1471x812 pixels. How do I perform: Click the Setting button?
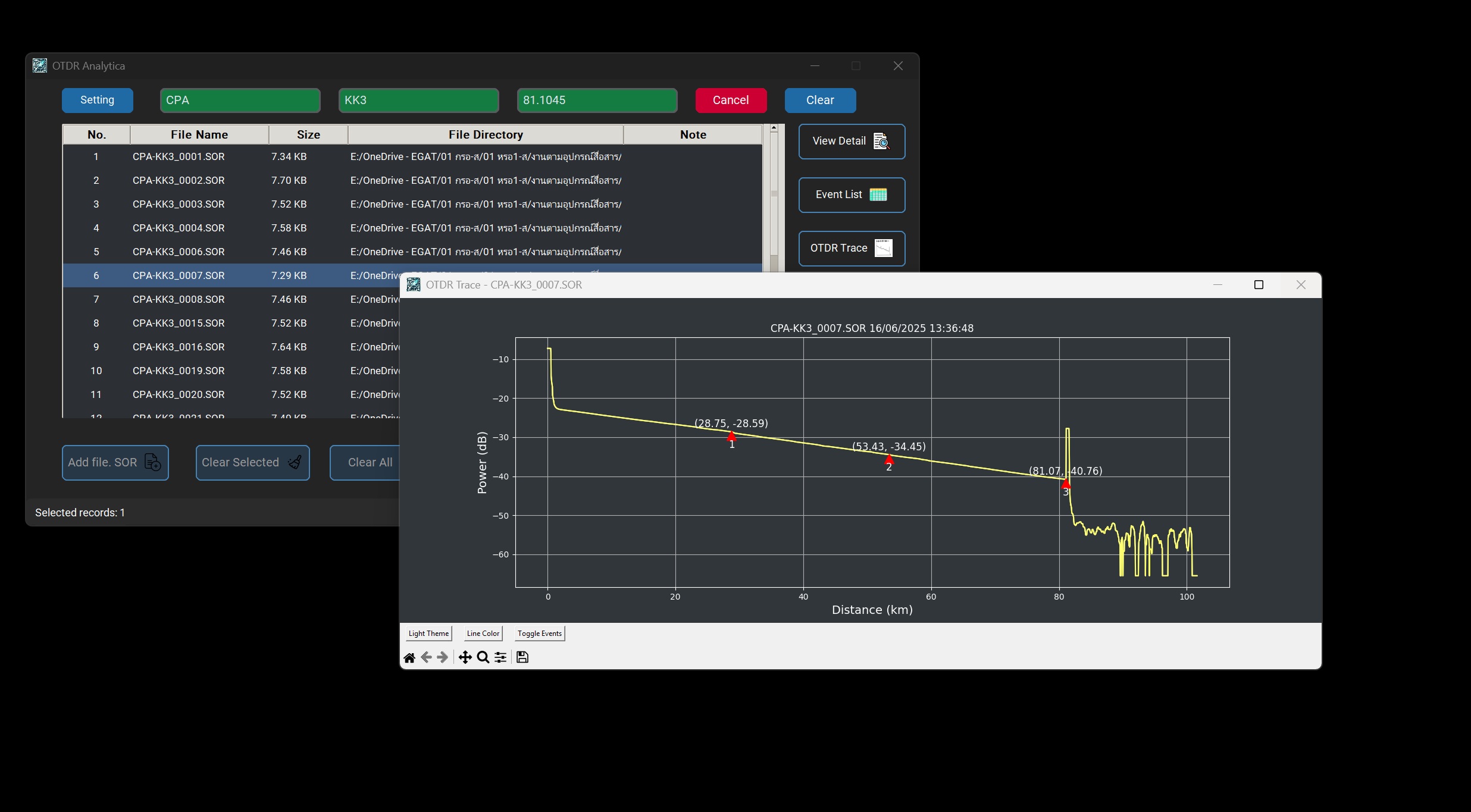point(97,100)
